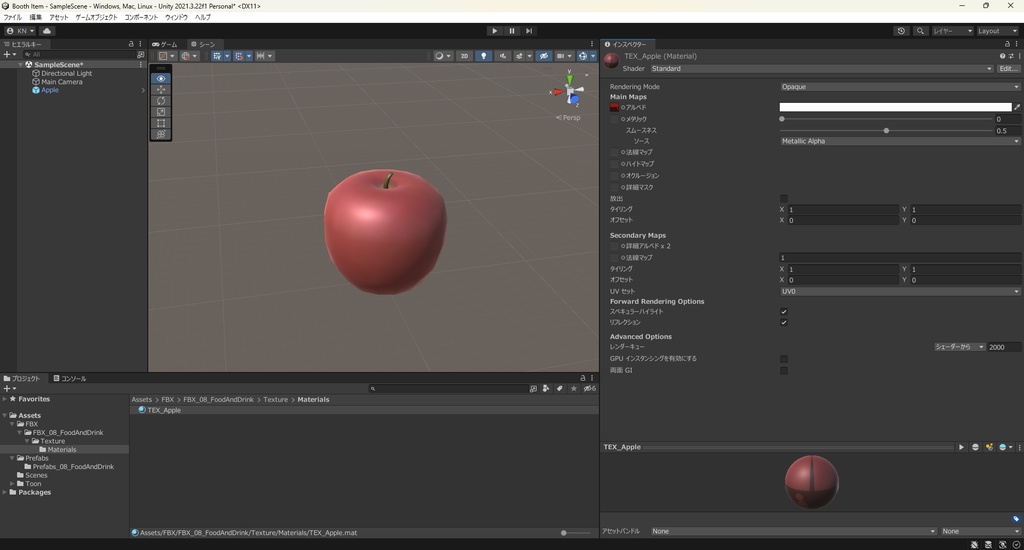The height and width of the screenshot is (550, 1024).
Task: Select the Rotate tool in scene overlay
Action: pyautogui.click(x=161, y=101)
